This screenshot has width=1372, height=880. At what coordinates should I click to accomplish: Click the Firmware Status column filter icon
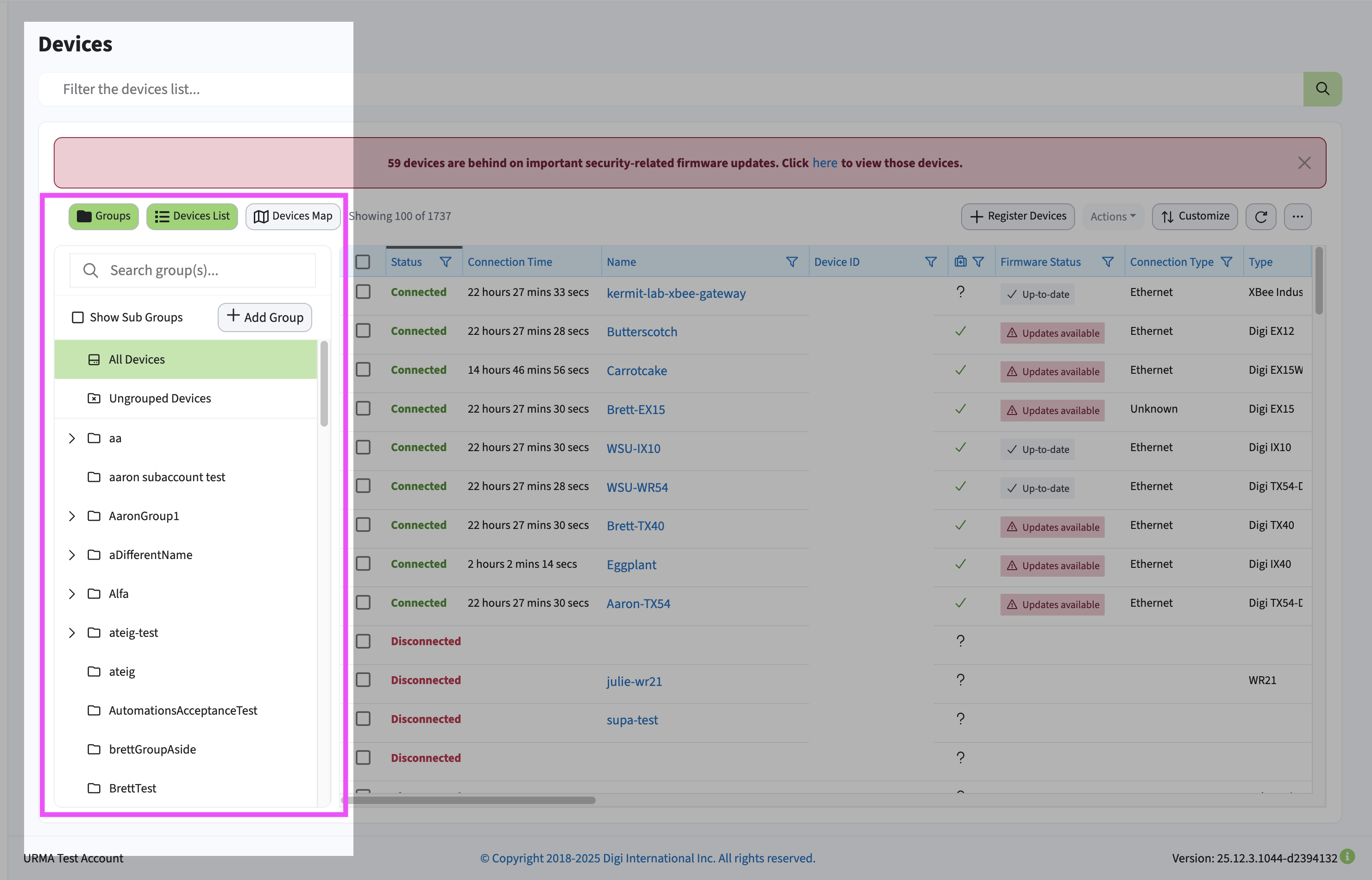click(x=1107, y=262)
